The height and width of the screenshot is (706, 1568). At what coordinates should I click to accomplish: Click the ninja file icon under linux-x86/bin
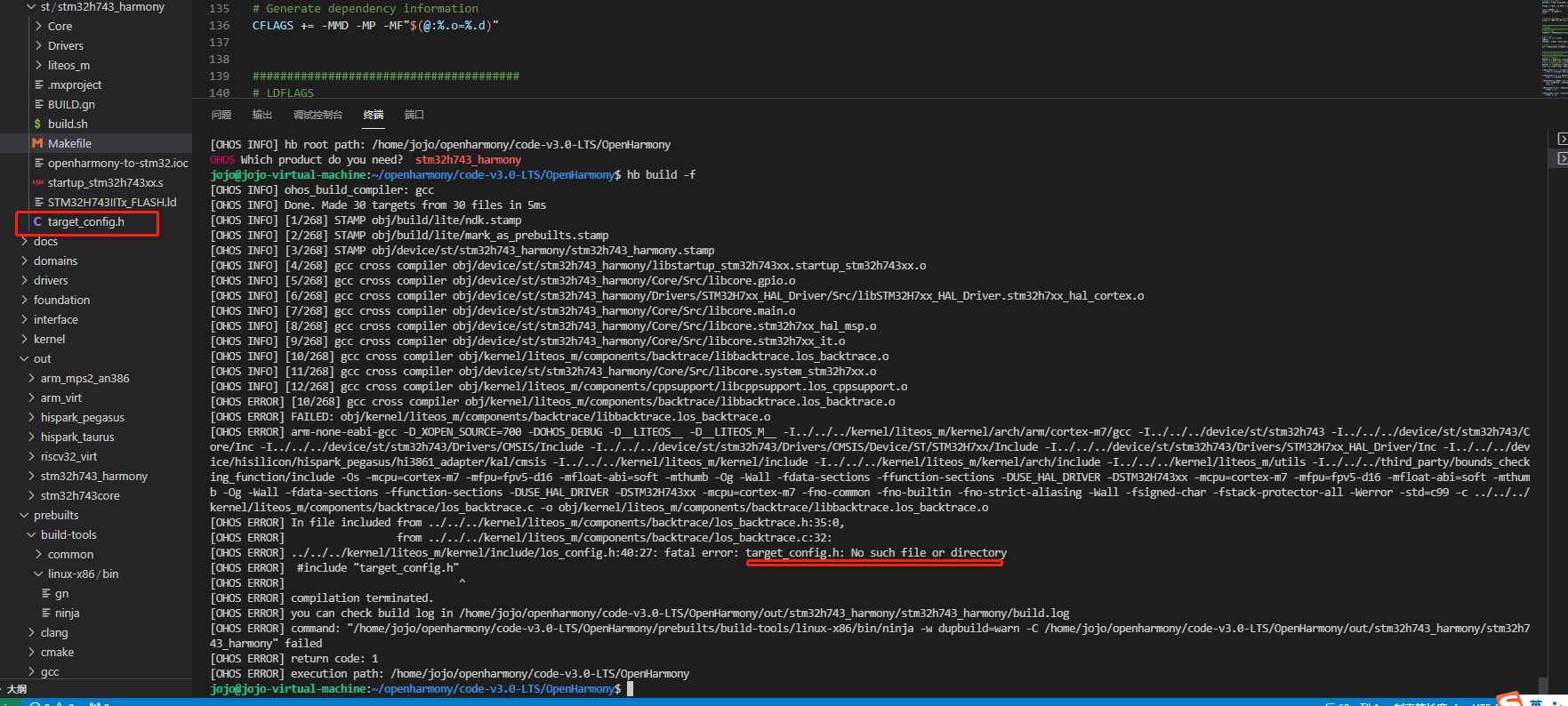click(46, 613)
